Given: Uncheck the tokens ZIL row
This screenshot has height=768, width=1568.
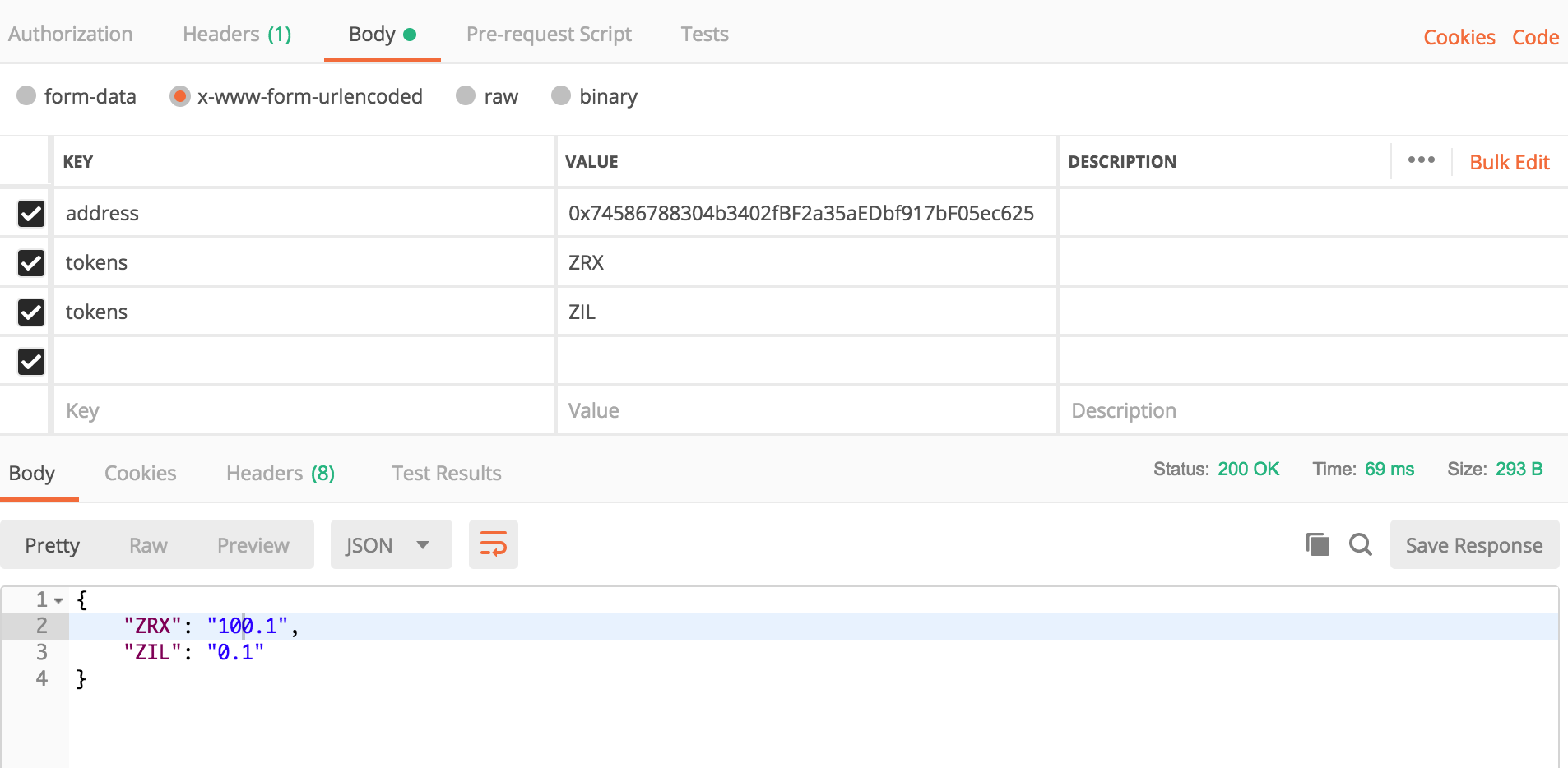Looking at the screenshot, I should click(30, 312).
